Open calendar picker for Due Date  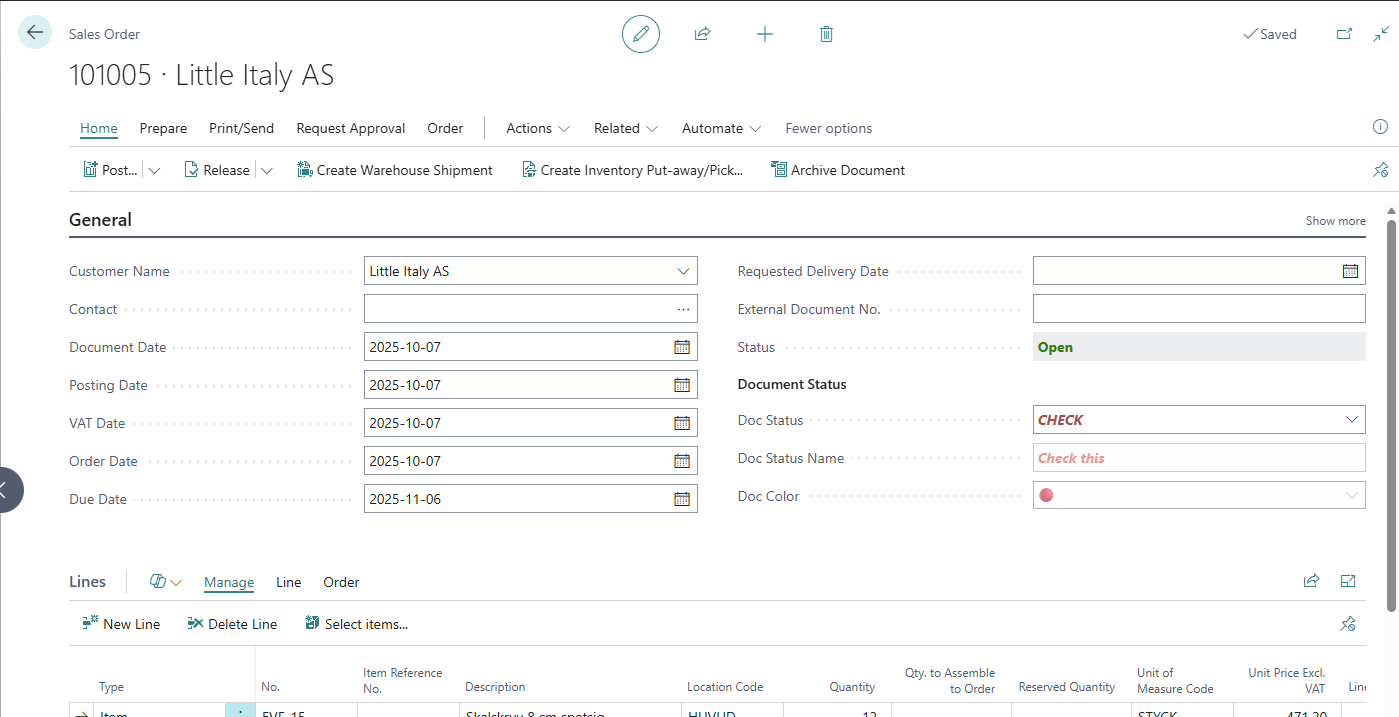(682, 499)
